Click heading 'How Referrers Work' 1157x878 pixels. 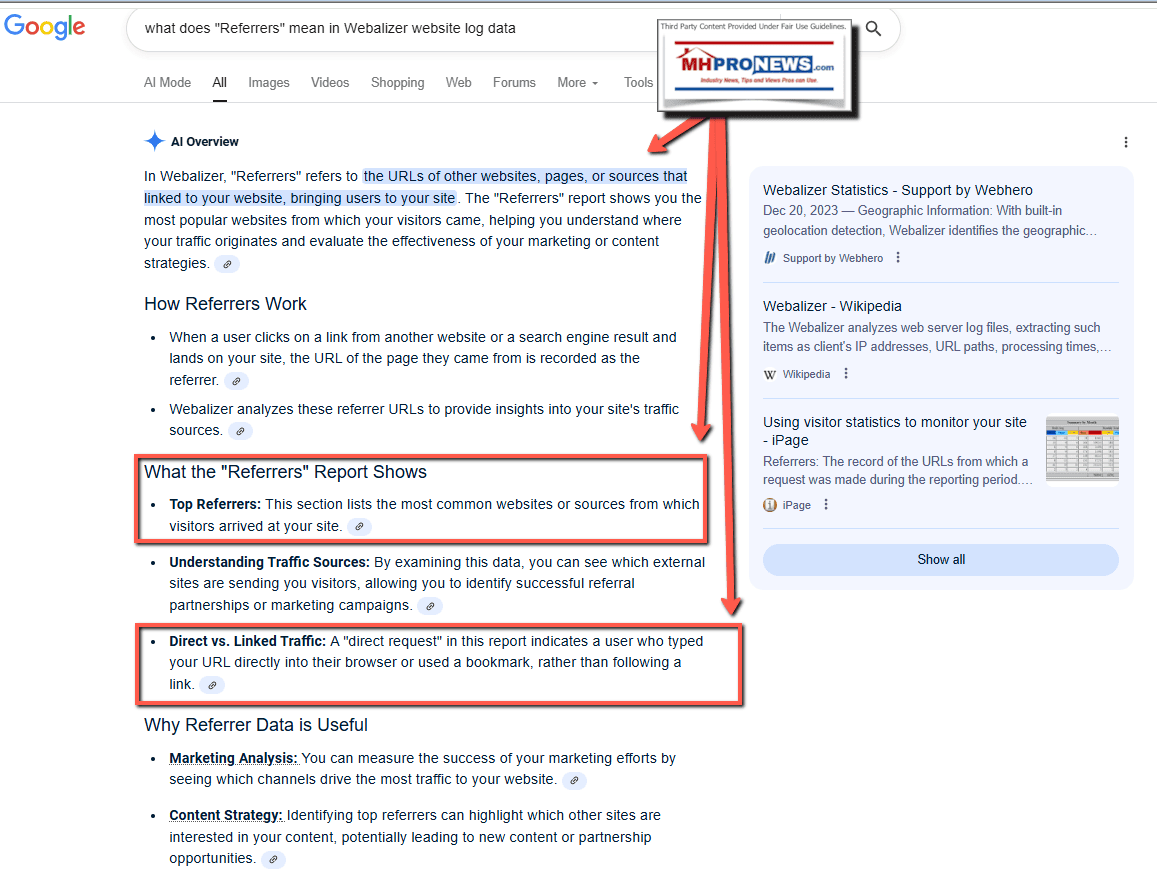[225, 304]
